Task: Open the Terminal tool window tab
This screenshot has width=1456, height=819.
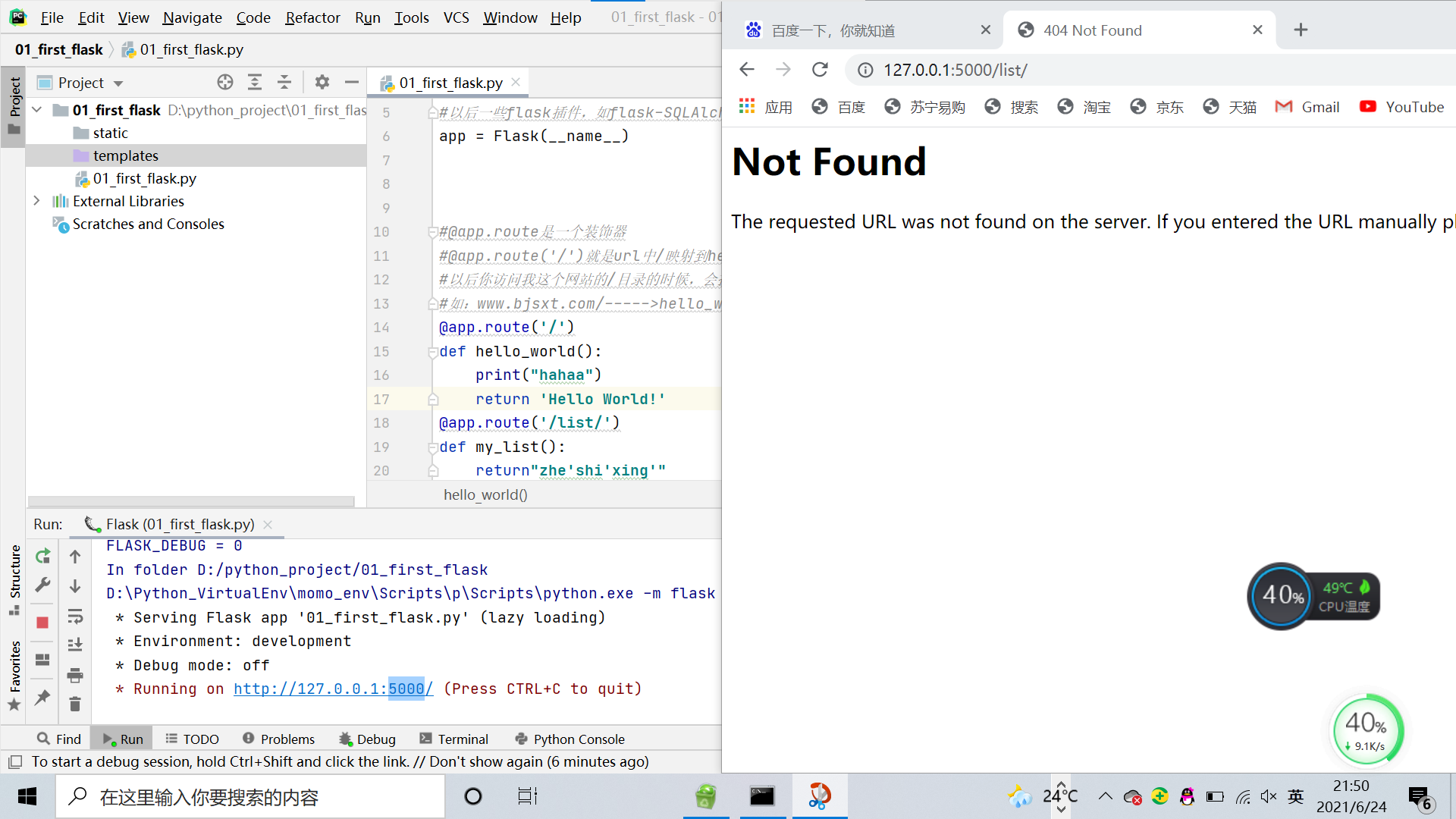Action: click(x=453, y=739)
